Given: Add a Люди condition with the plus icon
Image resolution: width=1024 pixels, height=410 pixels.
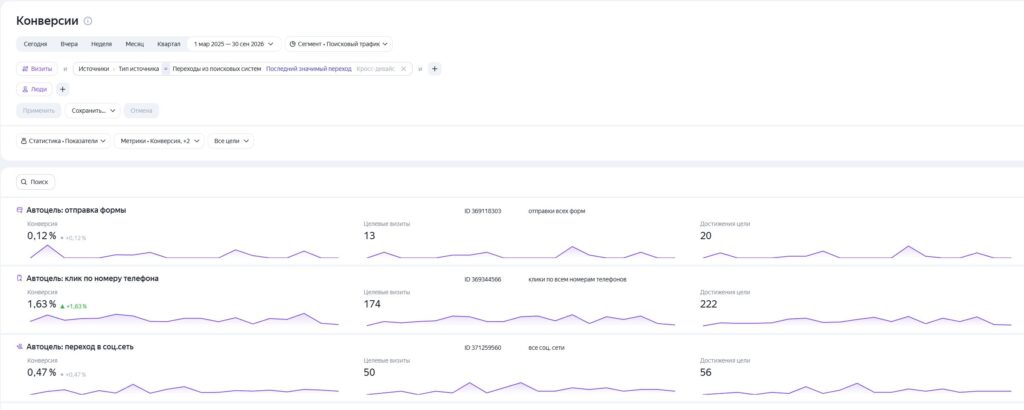Looking at the screenshot, I should (63, 89).
